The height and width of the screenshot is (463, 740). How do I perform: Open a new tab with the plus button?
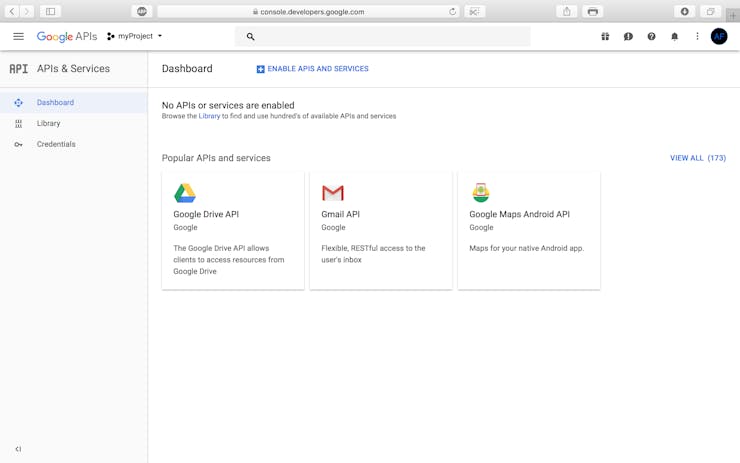point(732,15)
